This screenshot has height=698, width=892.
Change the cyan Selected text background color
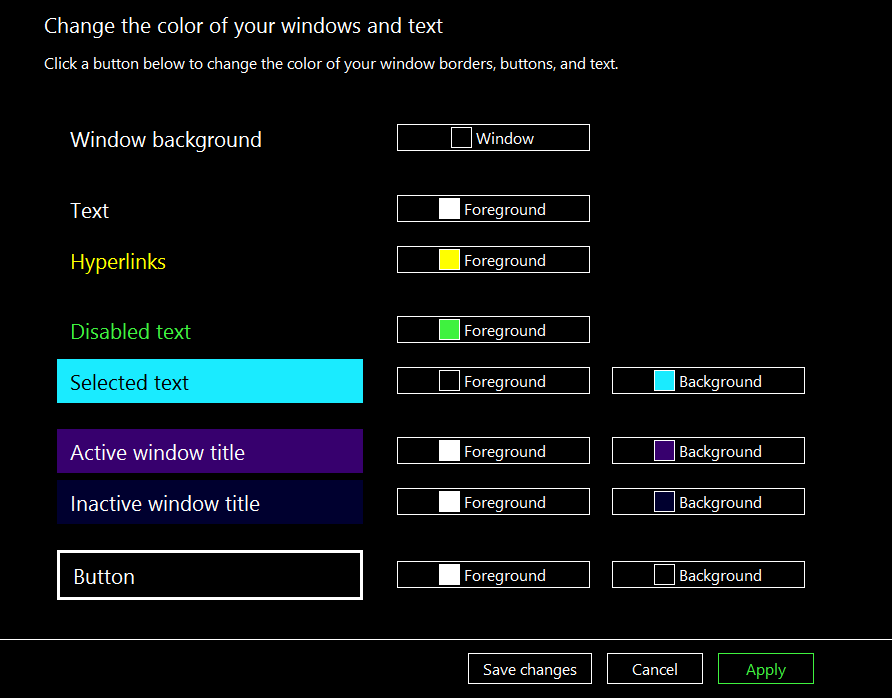click(x=708, y=381)
